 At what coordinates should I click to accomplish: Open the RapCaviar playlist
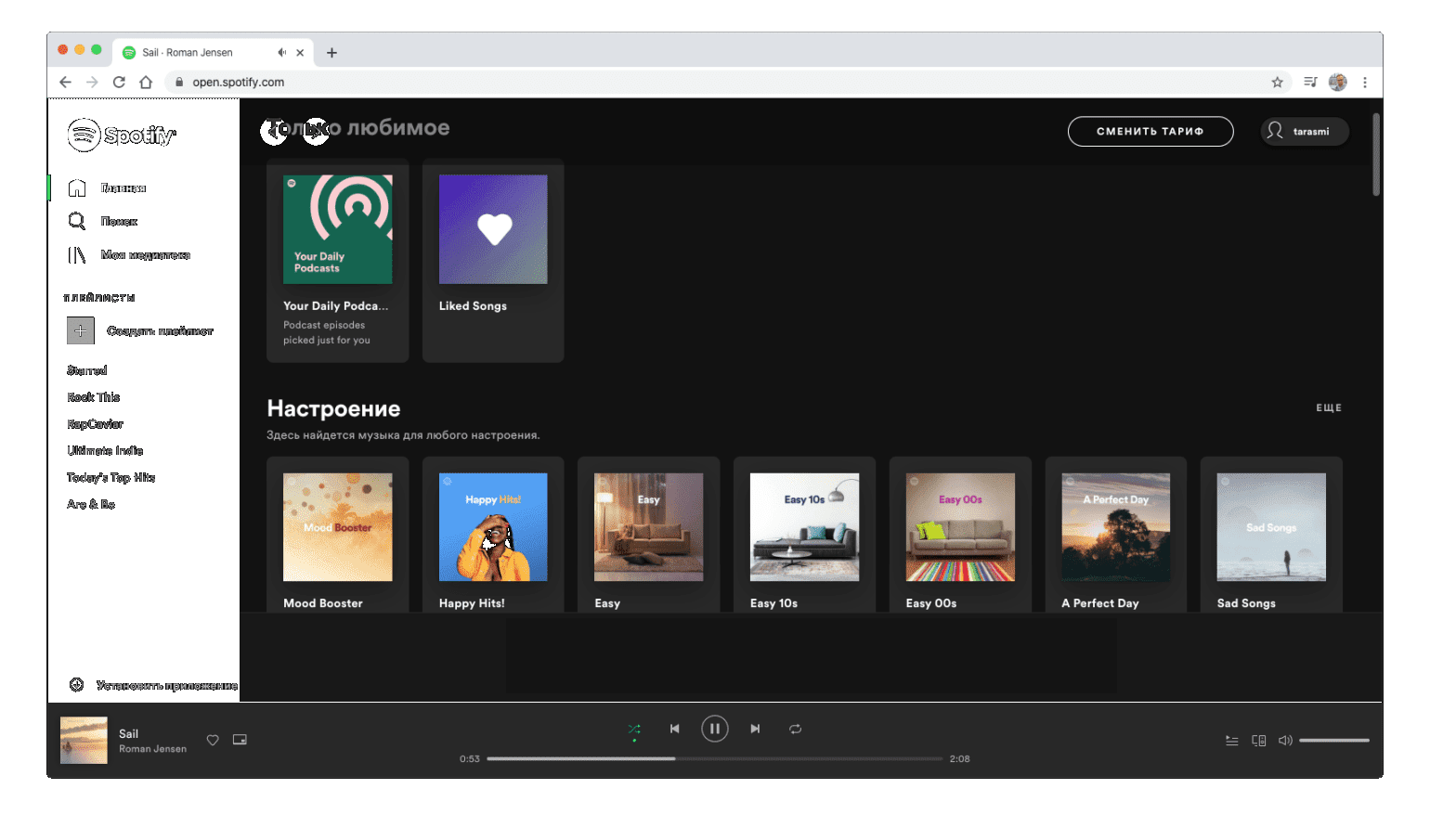pyautogui.click(x=95, y=424)
